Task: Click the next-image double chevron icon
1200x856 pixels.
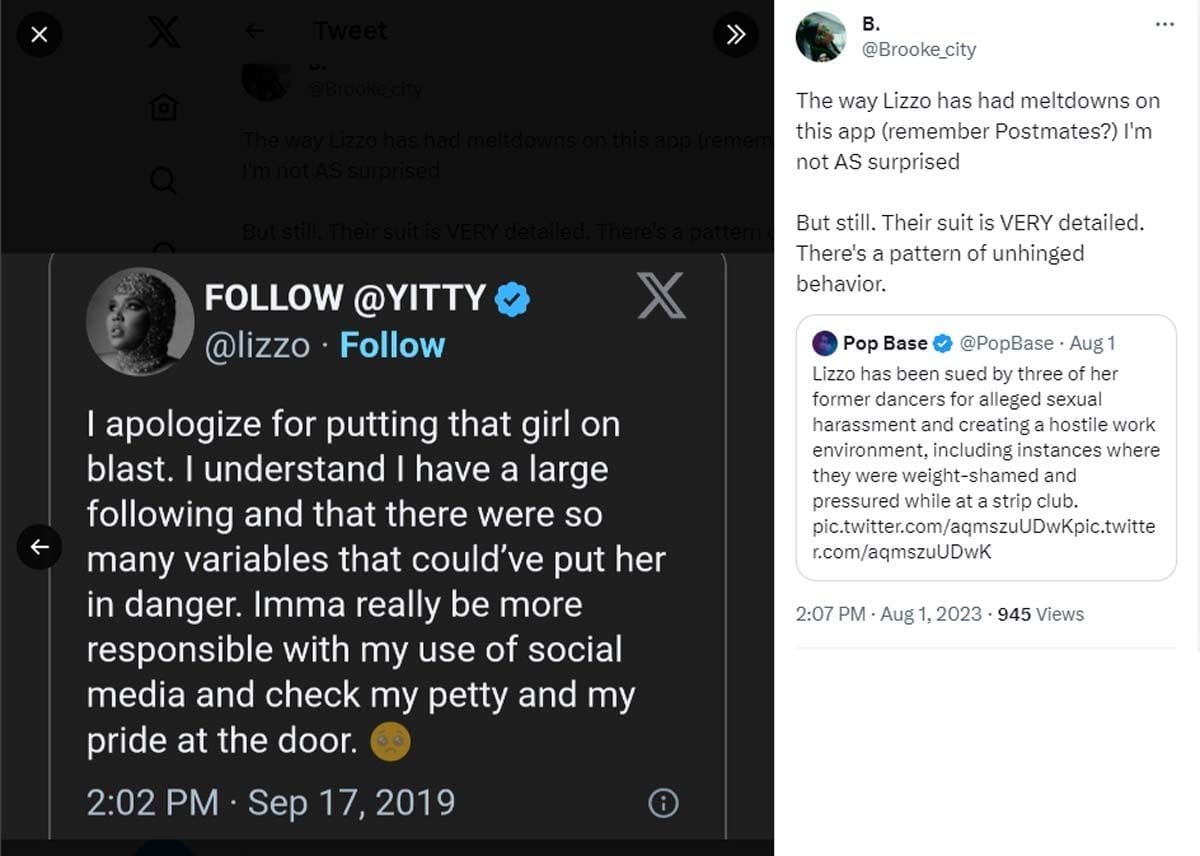Action: coord(736,34)
